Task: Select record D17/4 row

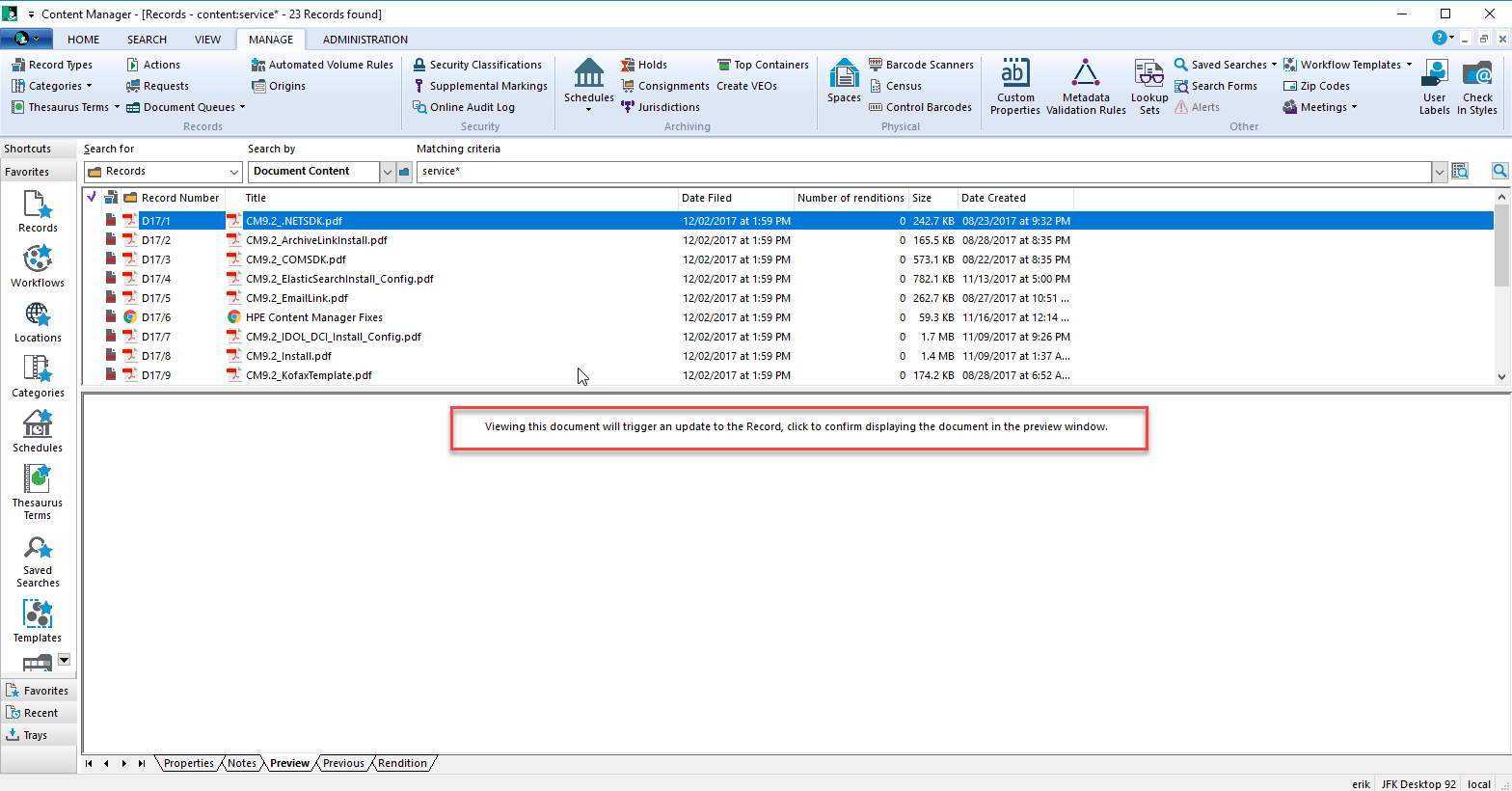Action: coord(789,279)
